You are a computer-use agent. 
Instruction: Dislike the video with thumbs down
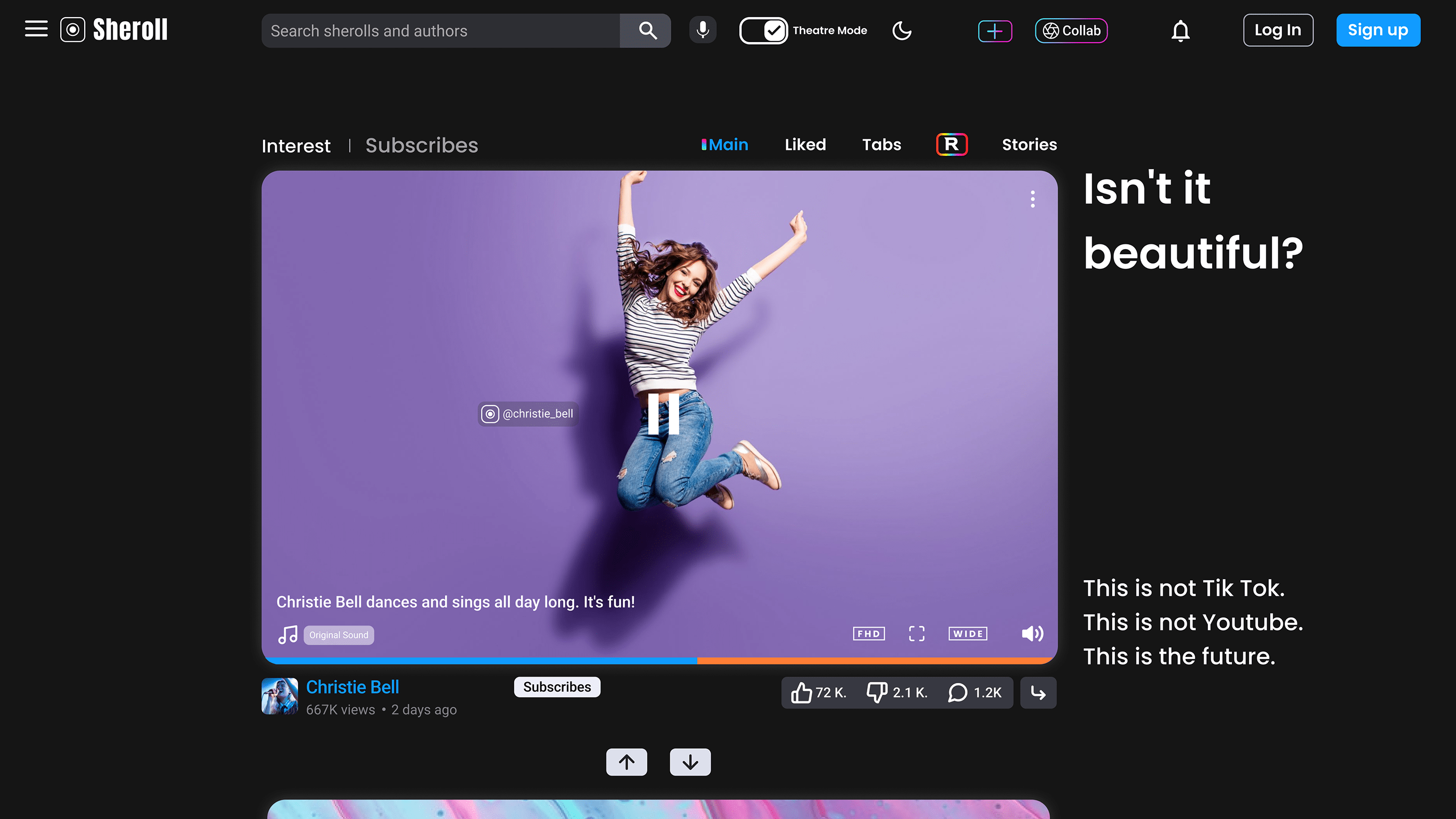tap(877, 693)
